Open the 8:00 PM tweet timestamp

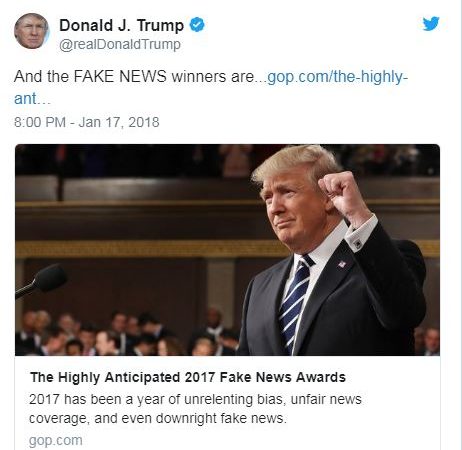click(x=40, y=122)
